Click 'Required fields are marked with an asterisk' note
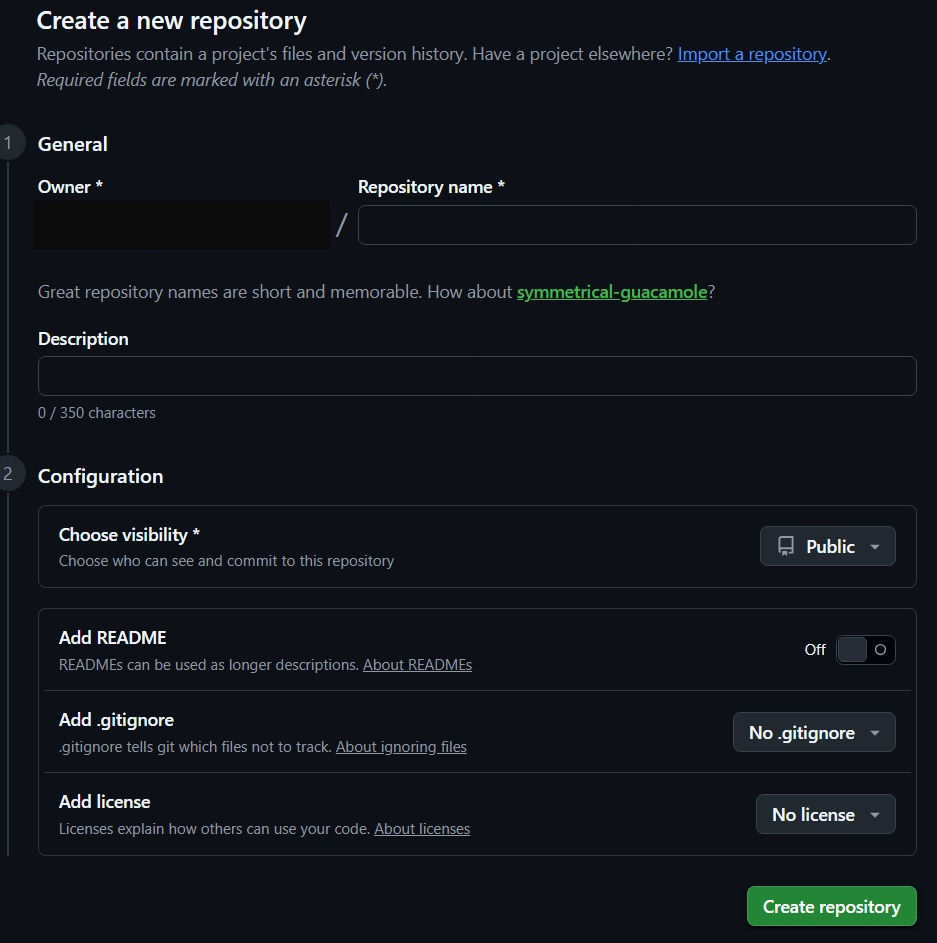 [212, 80]
